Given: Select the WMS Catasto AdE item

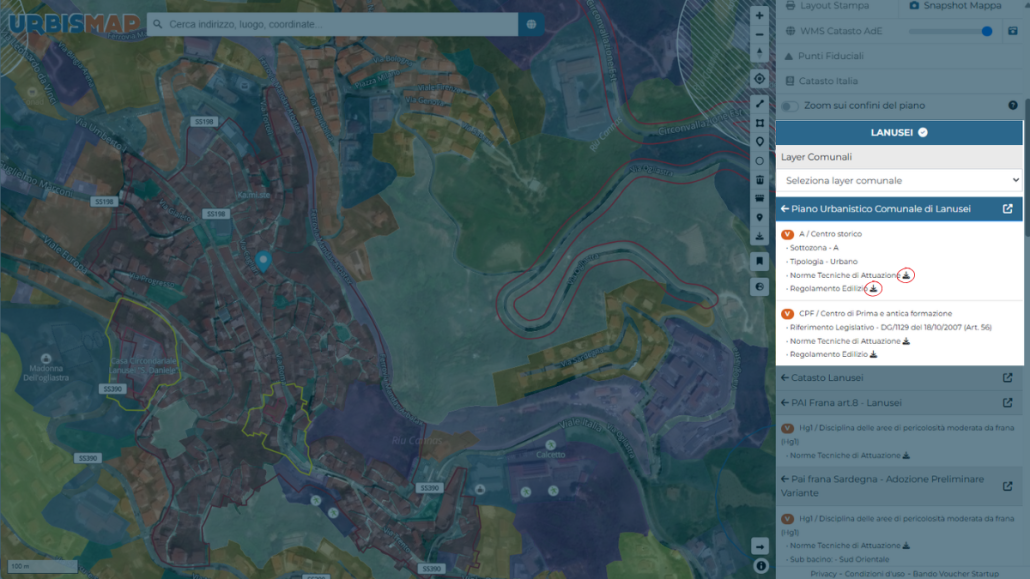Looking at the screenshot, I should click(x=834, y=31).
